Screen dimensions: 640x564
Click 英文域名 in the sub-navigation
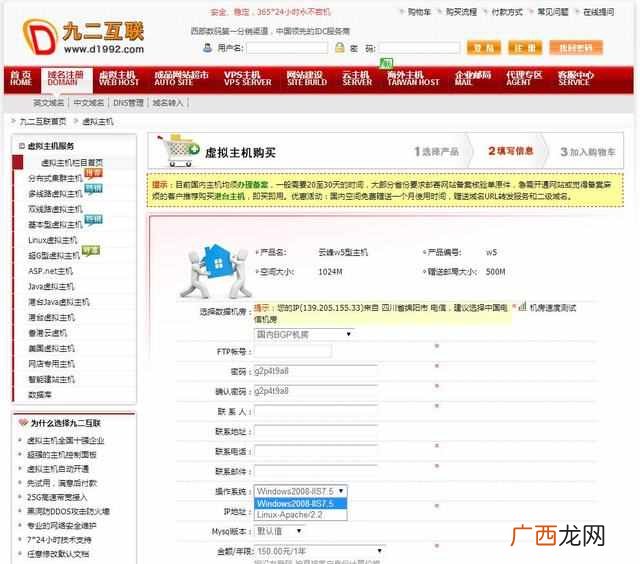[49, 103]
